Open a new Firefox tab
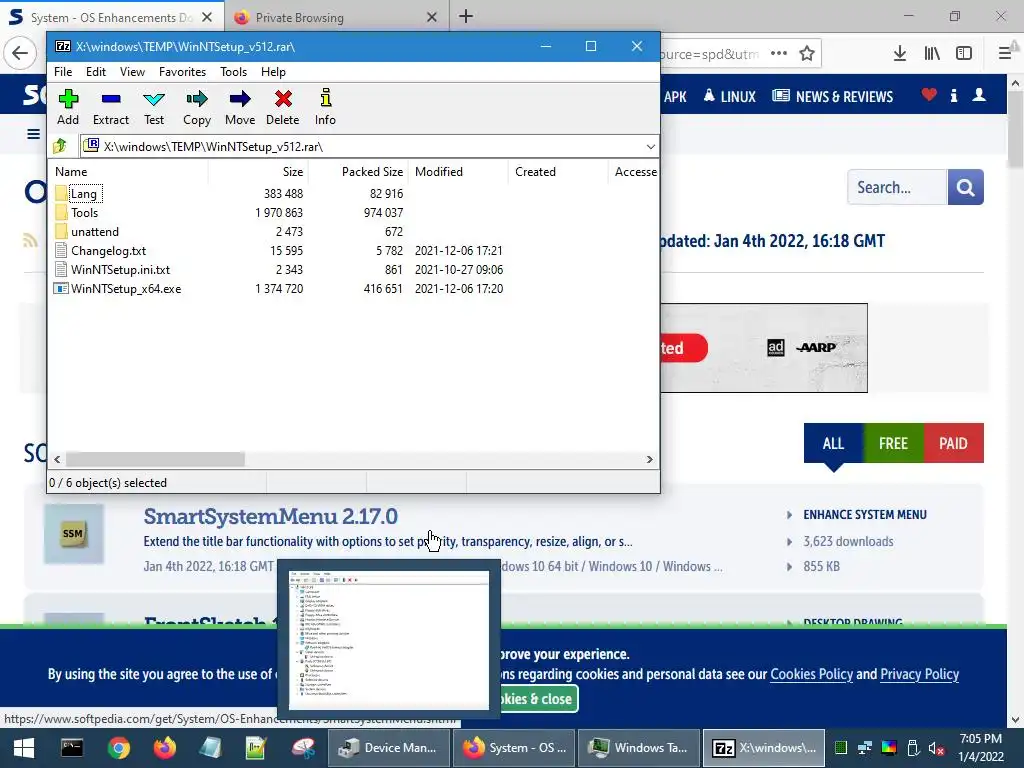This screenshot has width=1024, height=768. pyautogui.click(x=466, y=16)
